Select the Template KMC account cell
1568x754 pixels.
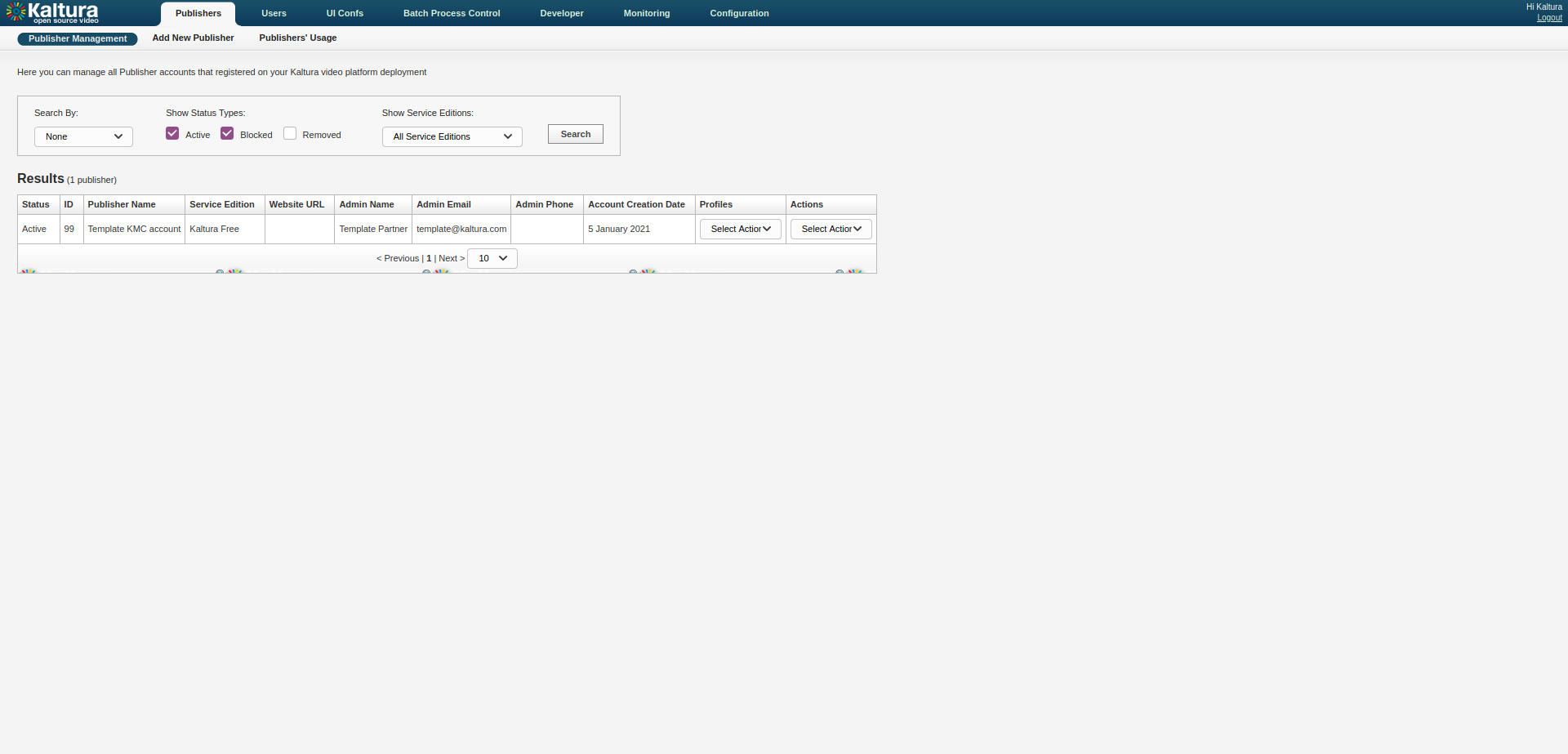(134, 229)
